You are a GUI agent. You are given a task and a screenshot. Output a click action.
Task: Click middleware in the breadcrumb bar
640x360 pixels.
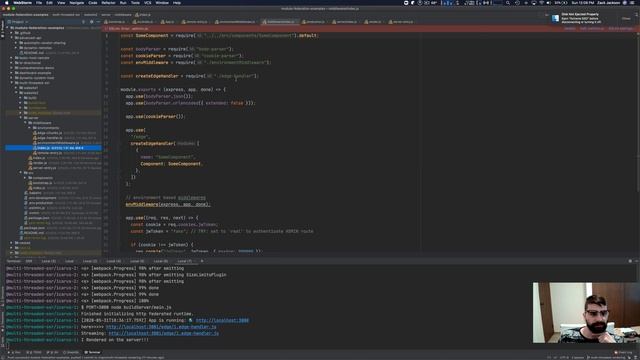point(122,15)
